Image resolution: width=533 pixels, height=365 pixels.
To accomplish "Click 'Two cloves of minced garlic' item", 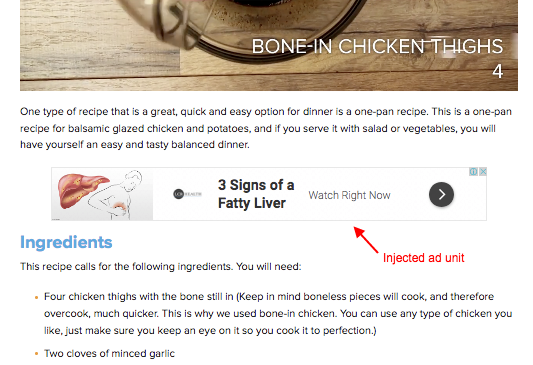I will pyautogui.click(x=109, y=354).
